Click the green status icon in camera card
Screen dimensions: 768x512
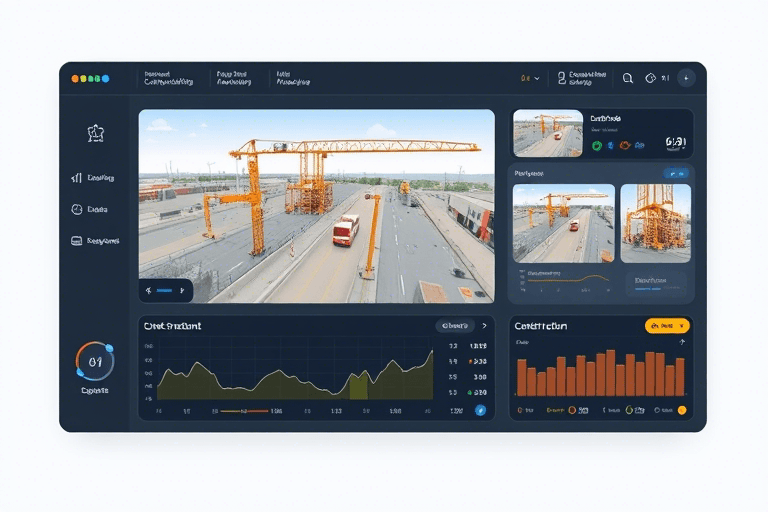[x=597, y=145]
